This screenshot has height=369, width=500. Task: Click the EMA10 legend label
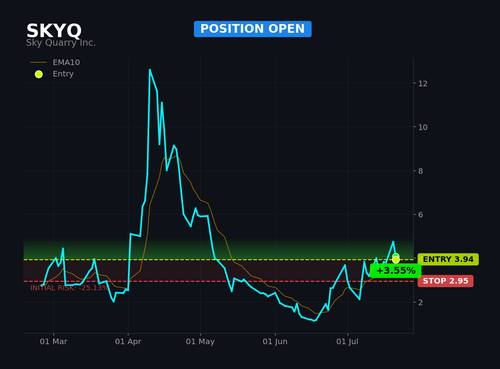[66, 62]
